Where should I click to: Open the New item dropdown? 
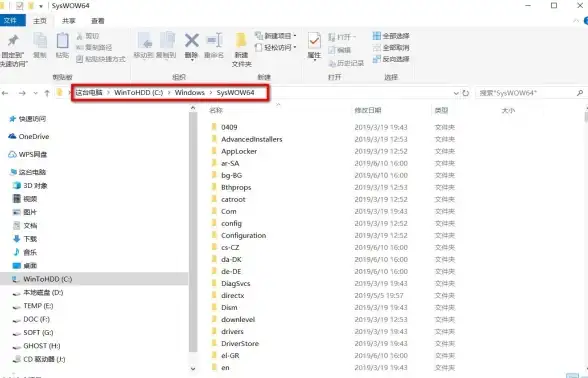[x=276, y=36]
